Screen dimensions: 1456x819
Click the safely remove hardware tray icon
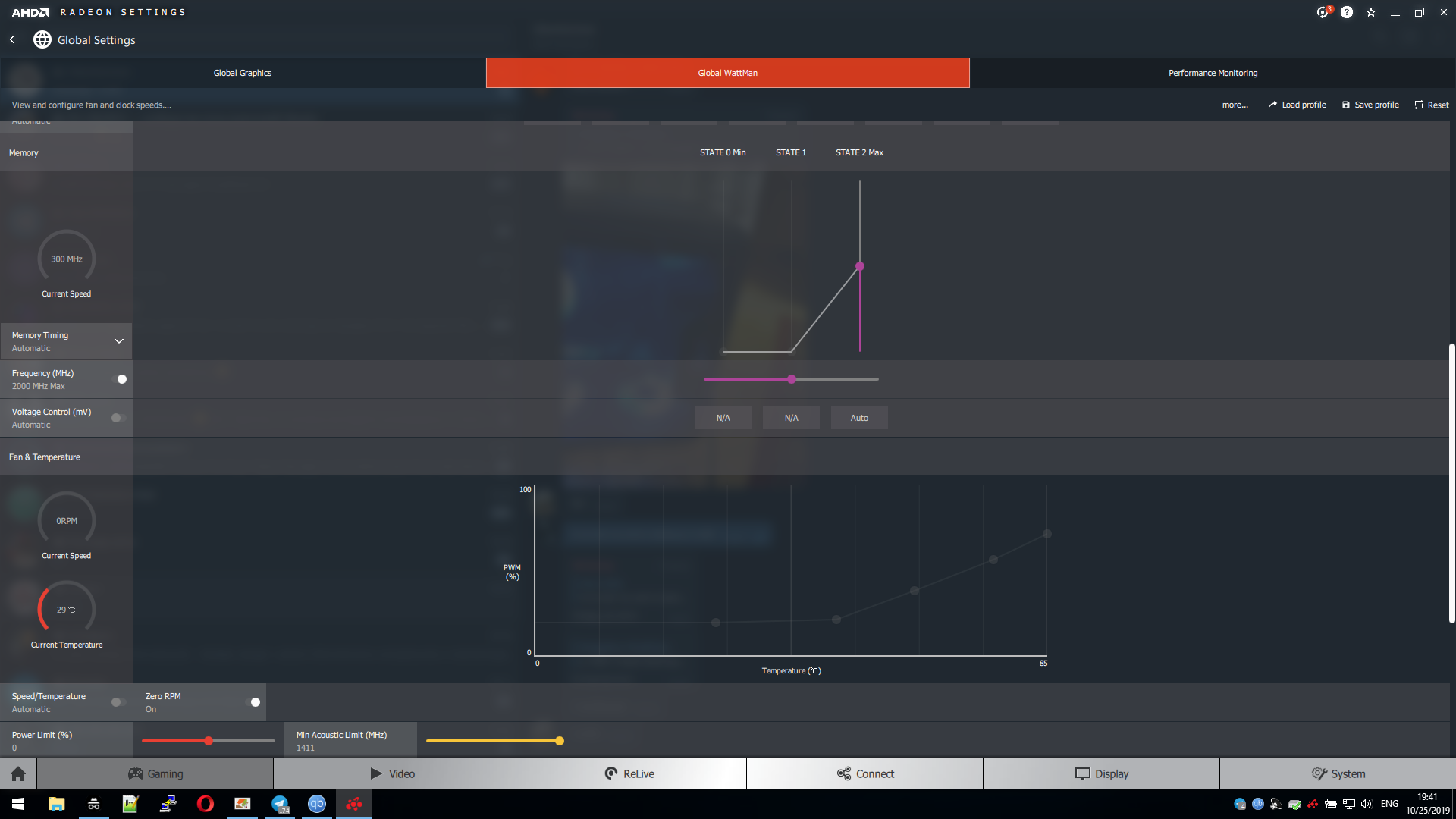[1294, 804]
